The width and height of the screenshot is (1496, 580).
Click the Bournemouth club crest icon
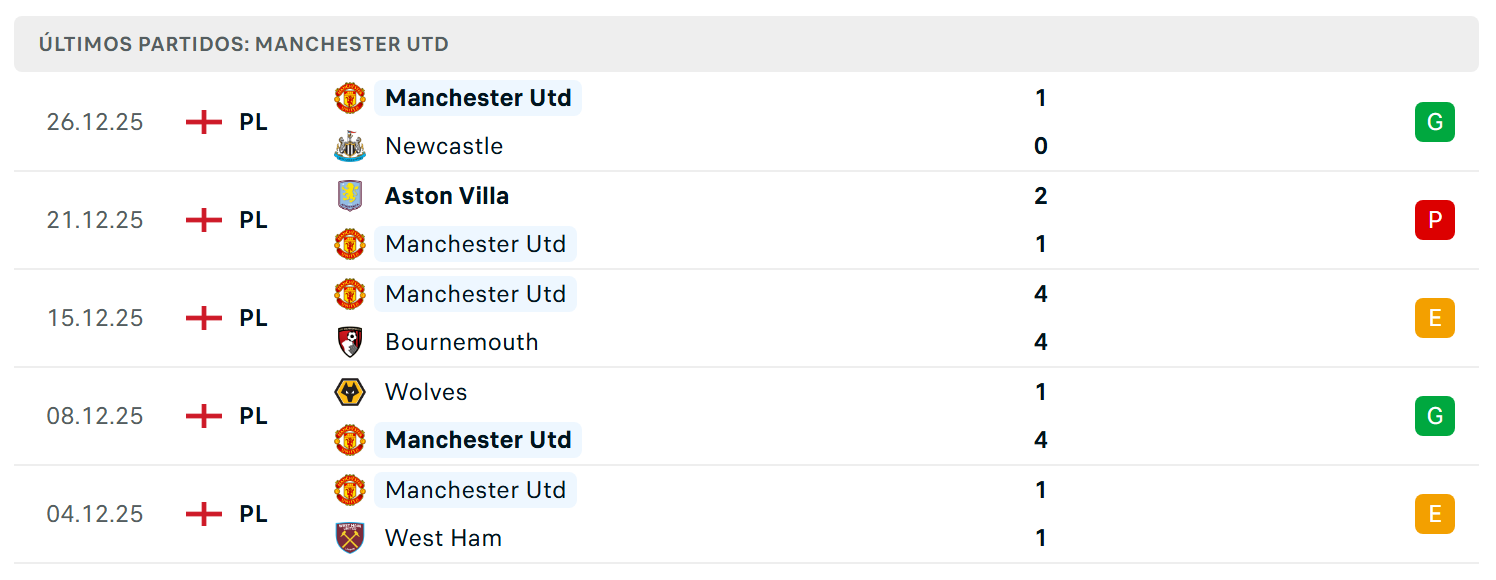[x=350, y=342]
